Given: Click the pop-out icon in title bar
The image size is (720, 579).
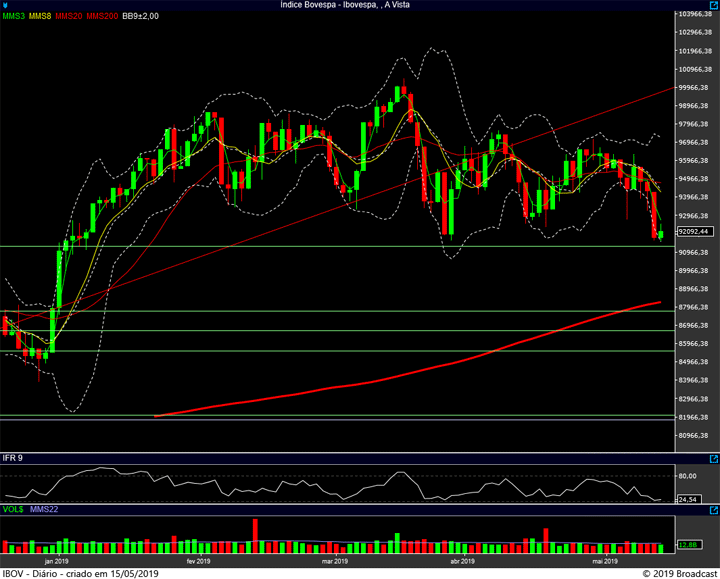Looking at the screenshot, I should (x=712, y=5).
